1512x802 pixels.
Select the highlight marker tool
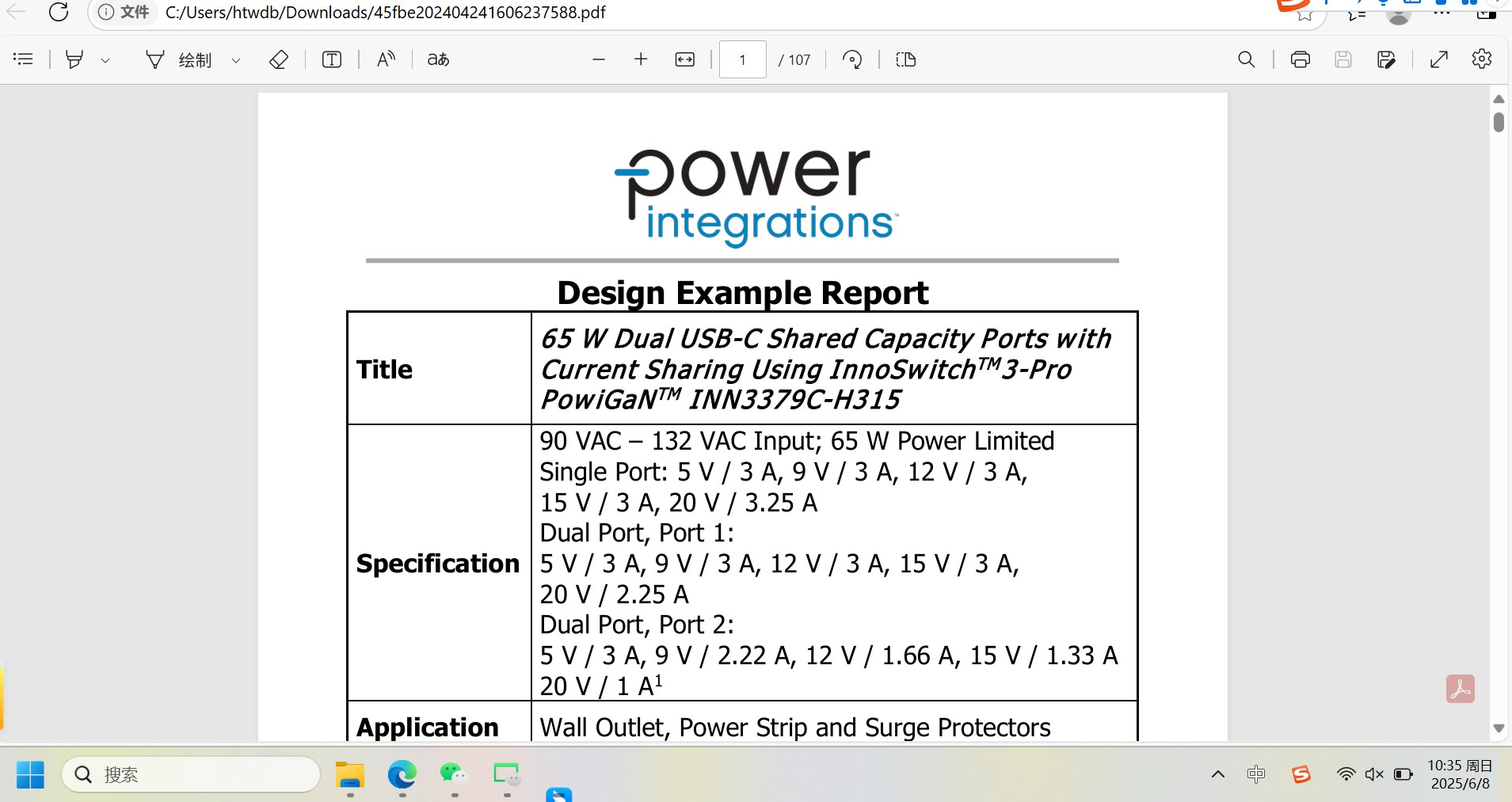pyautogui.click(x=74, y=59)
